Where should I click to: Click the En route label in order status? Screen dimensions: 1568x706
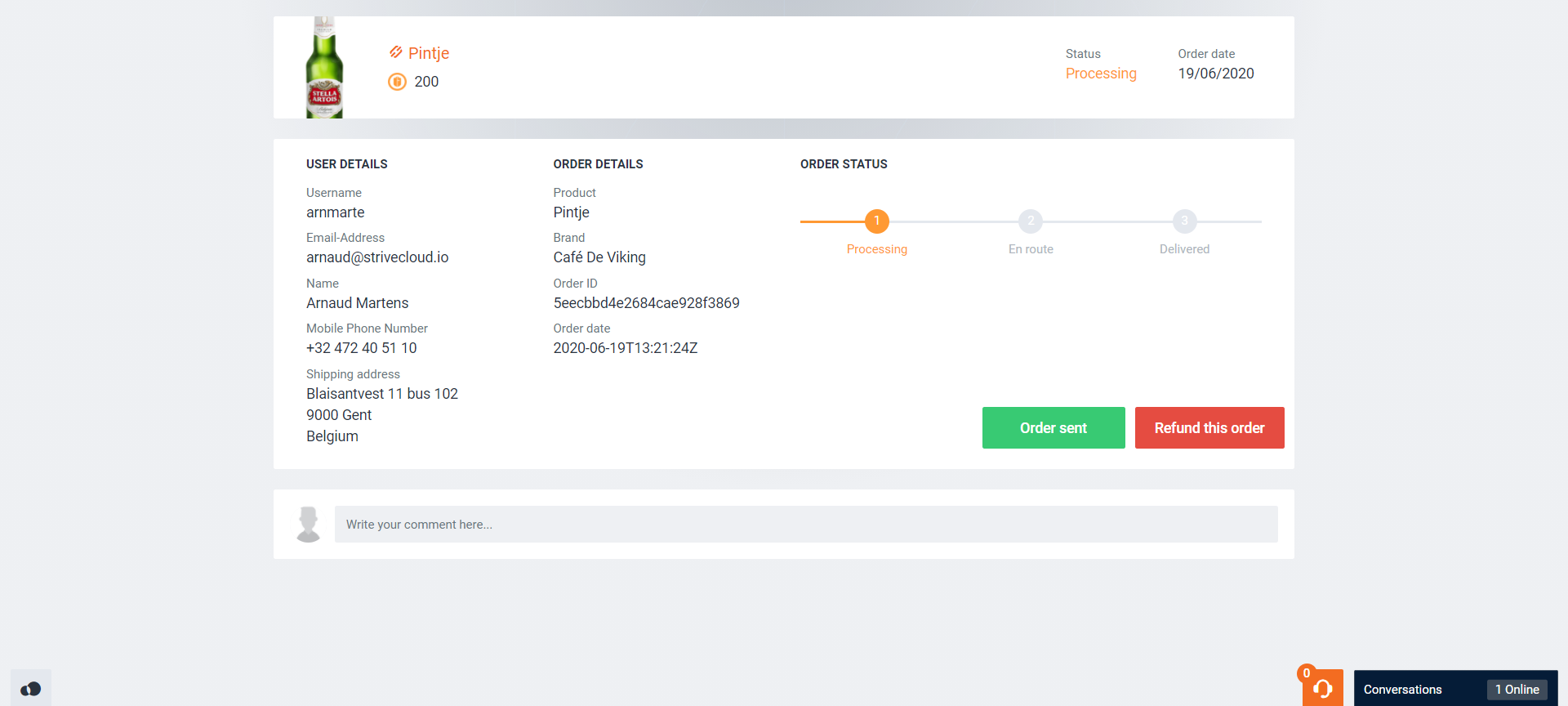coord(1030,249)
